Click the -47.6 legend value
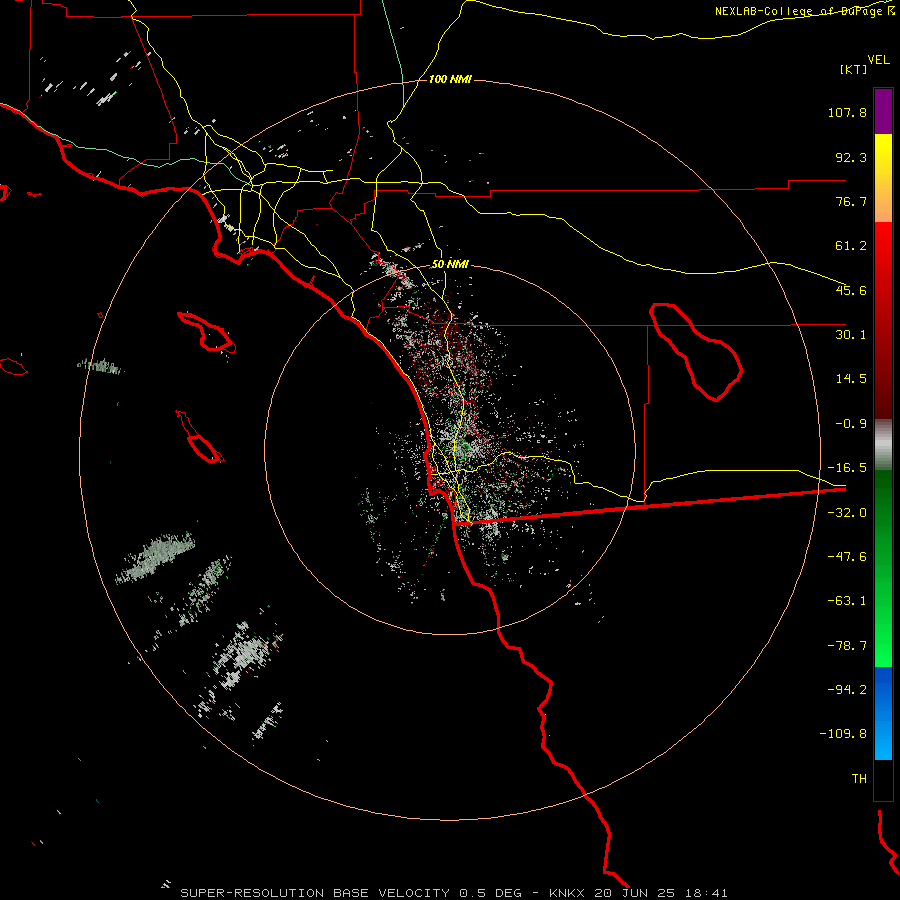 pos(847,557)
